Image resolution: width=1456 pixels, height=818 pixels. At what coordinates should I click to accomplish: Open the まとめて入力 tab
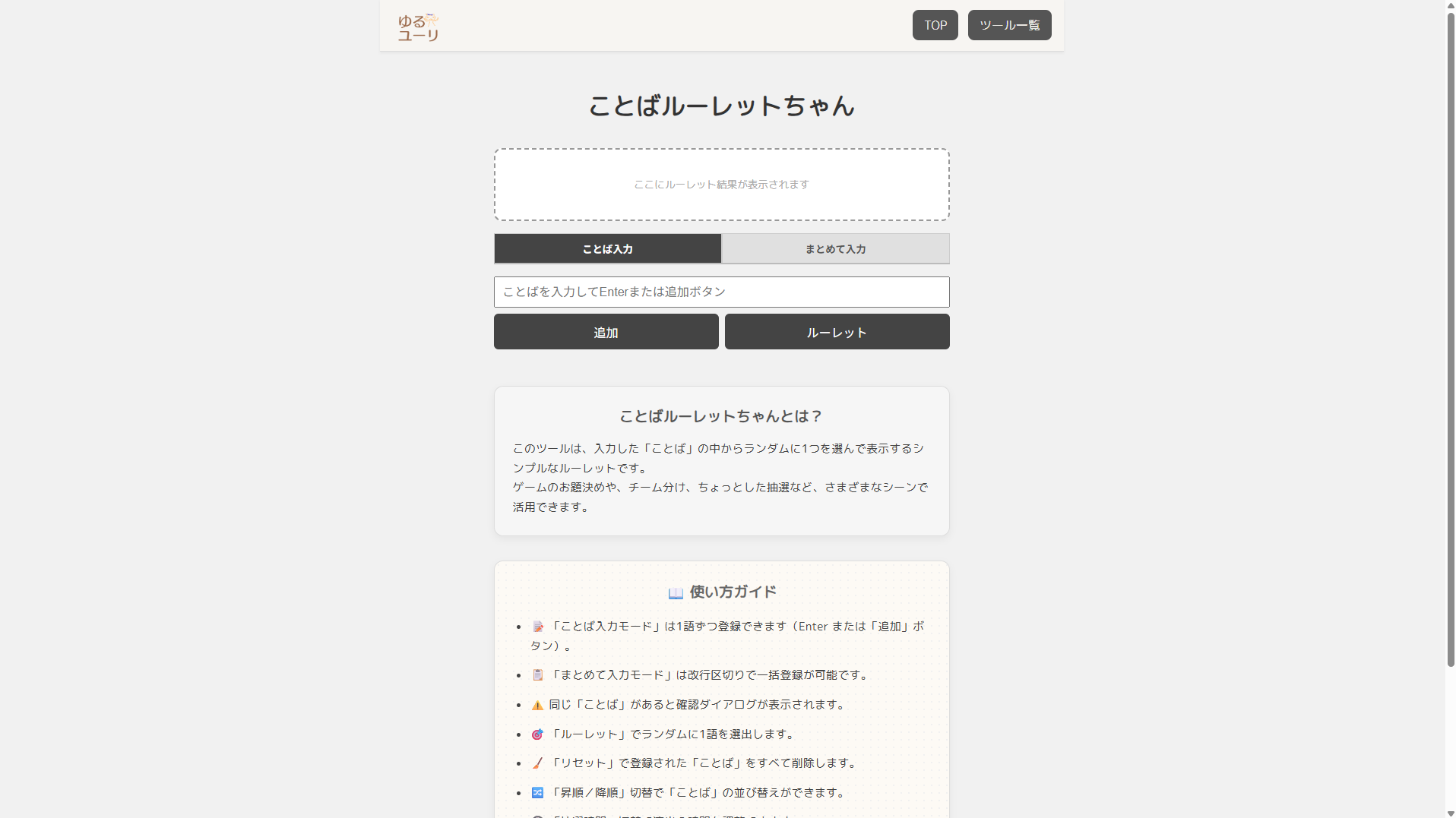(835, 249)
